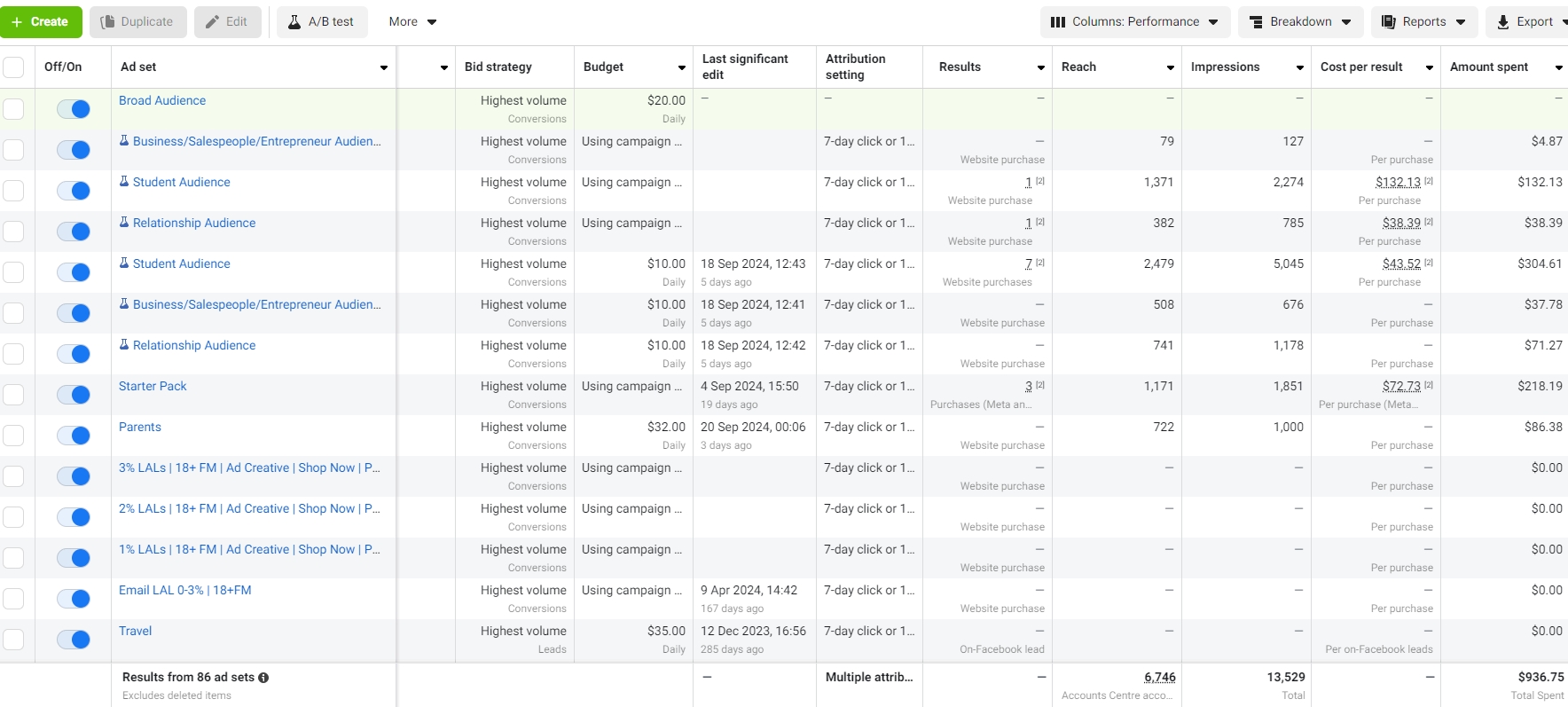Viewport: 1568px width, 707px height.
Task: Open the Columns: Performance dropdown
Action: (1134, 22)
